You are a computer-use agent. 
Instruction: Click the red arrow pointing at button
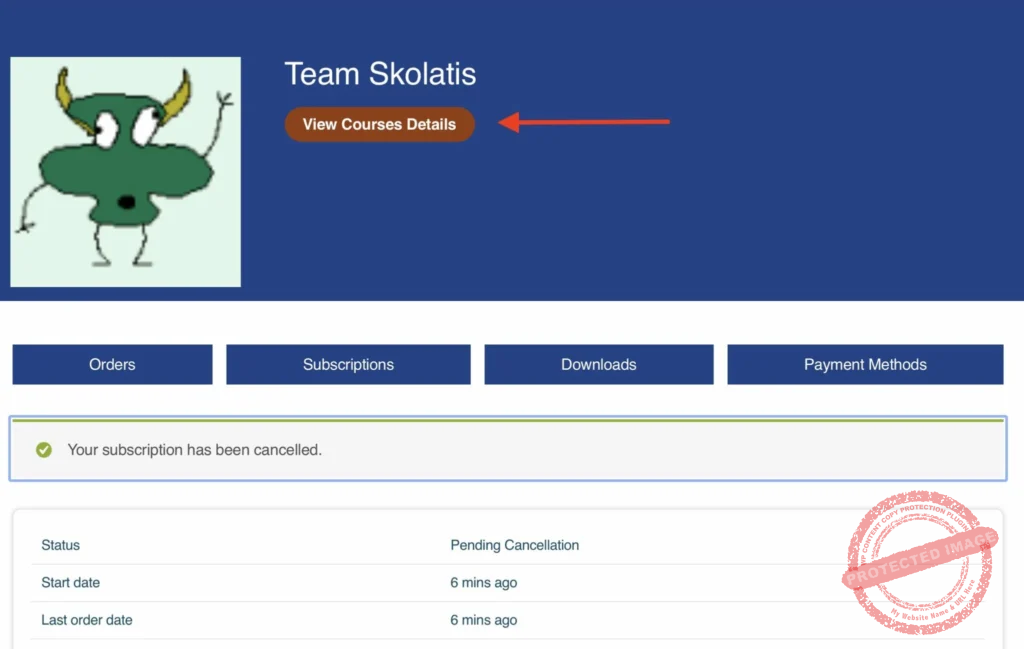pos(584,123)
